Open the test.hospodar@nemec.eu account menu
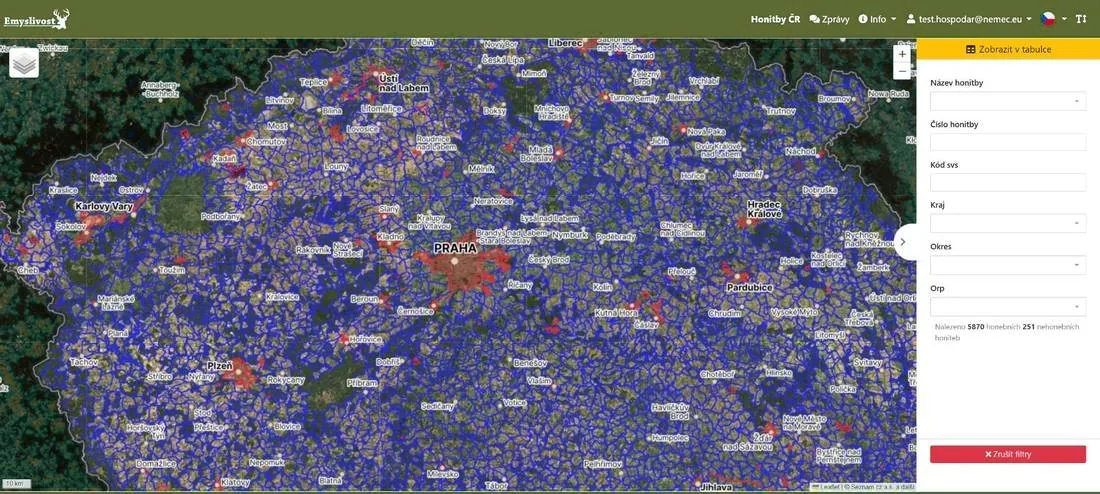This screenshot has width=1100, height=494. pyautogui.click(x=969, y=20)
